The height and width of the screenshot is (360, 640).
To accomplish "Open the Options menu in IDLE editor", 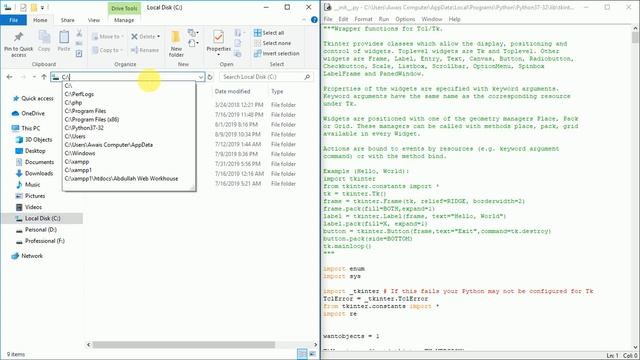I will 405,19.
